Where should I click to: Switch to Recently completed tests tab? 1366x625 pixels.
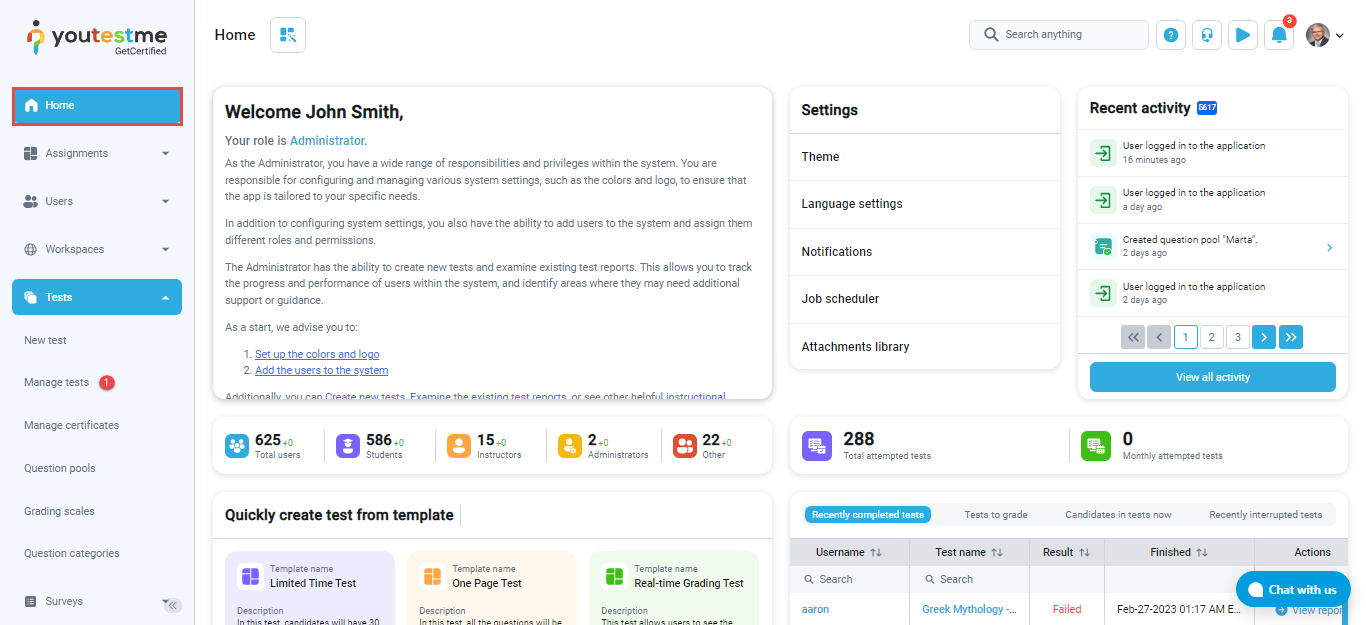tap(868, 515)
